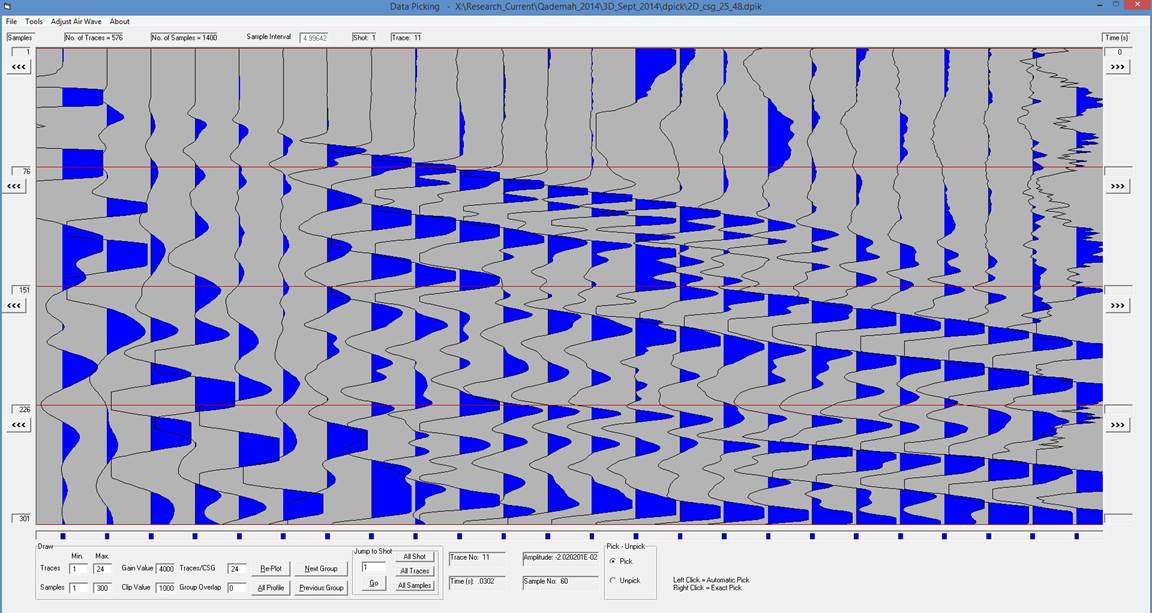
Task: Open the File menu
Action: [x=12, y=21]
